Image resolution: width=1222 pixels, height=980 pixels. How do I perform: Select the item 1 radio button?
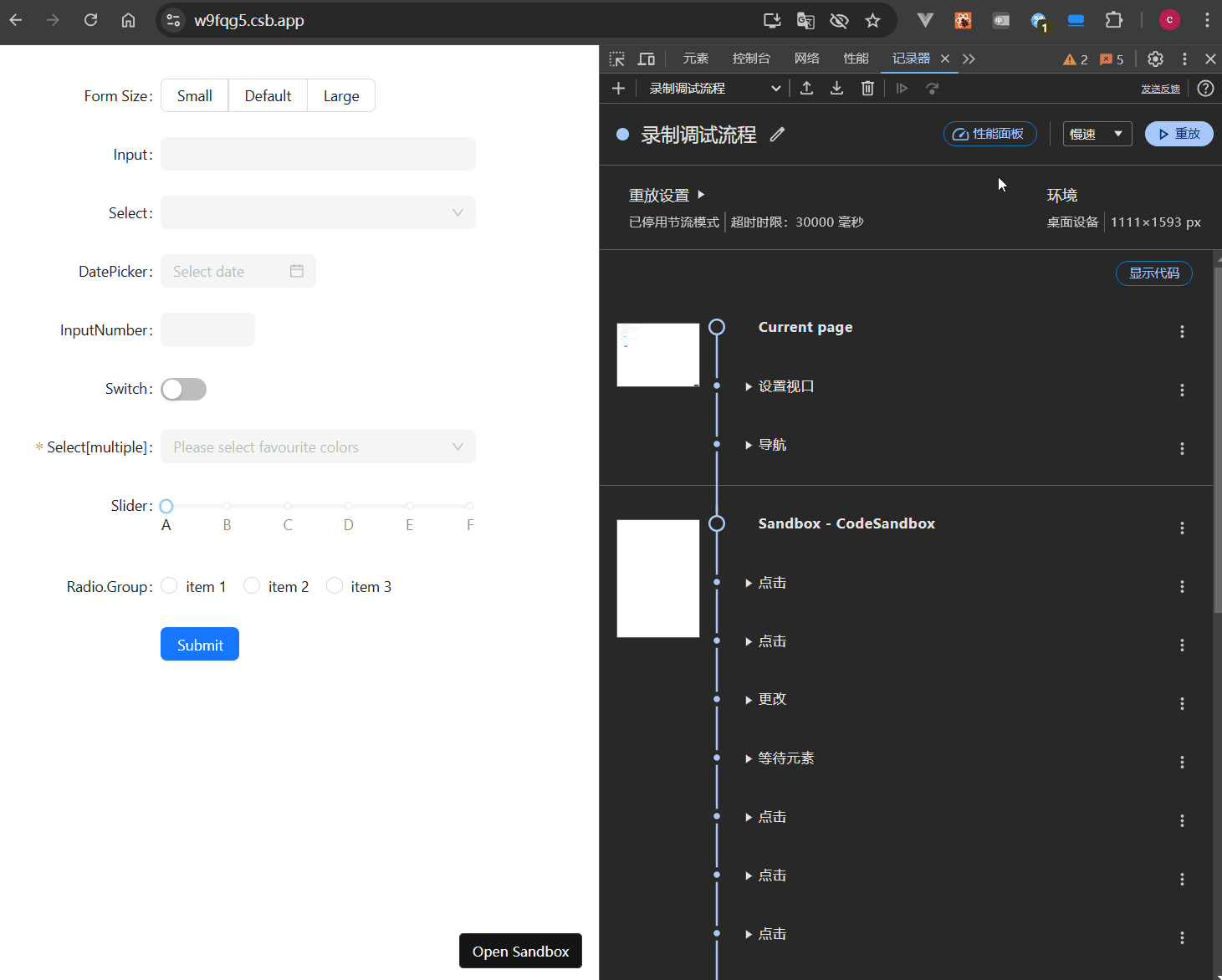click(169, 585)
